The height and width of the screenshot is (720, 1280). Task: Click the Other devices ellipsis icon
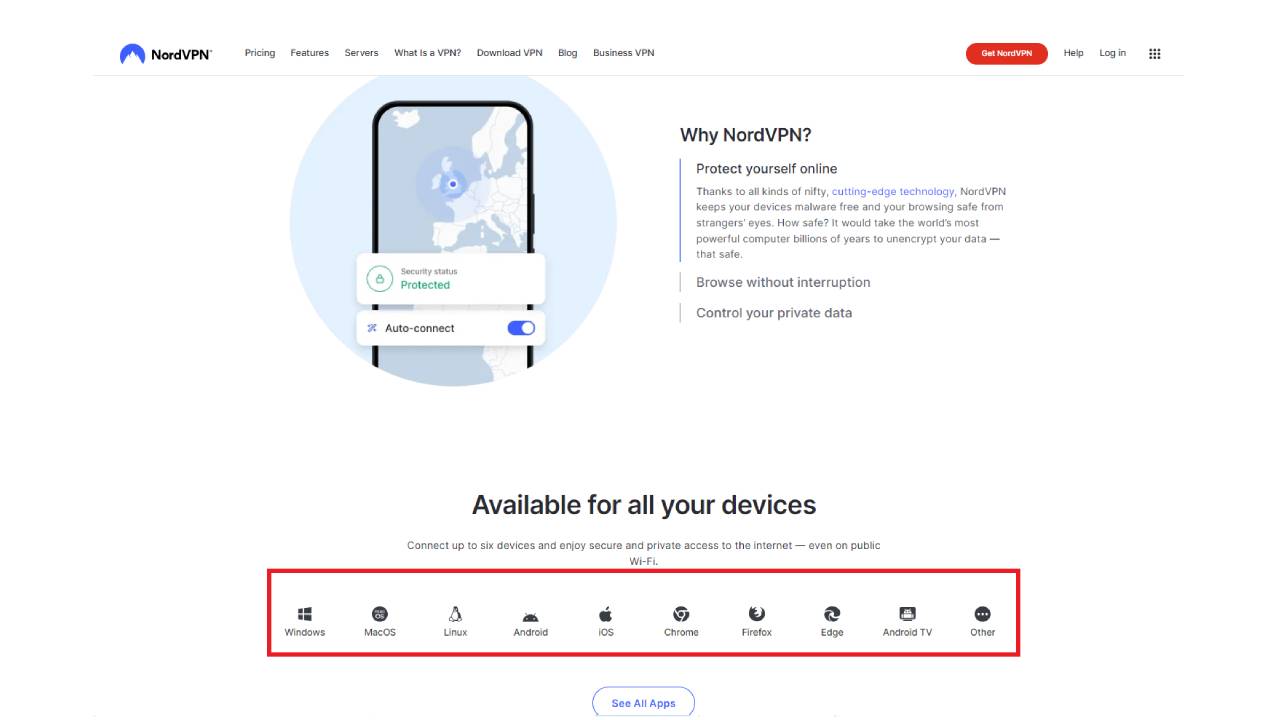pos(983,614)
